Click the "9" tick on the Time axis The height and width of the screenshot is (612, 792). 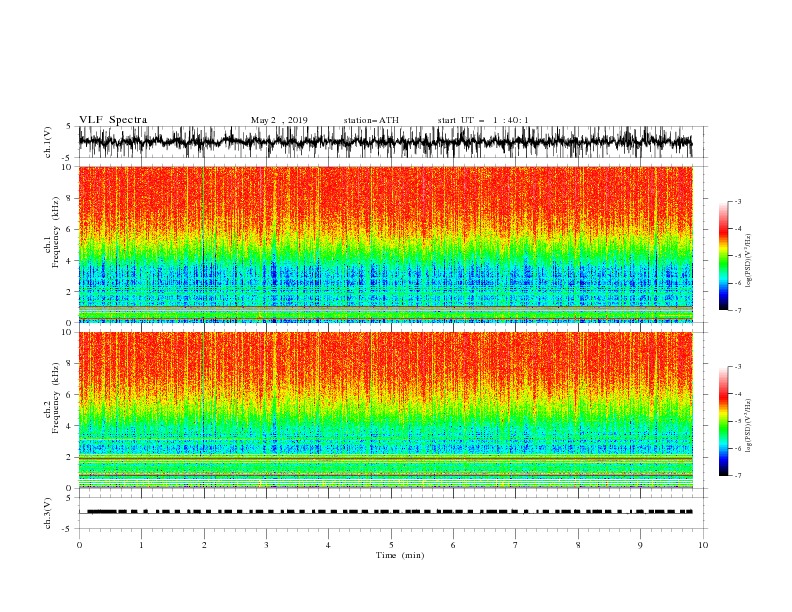tap(640, 545)
